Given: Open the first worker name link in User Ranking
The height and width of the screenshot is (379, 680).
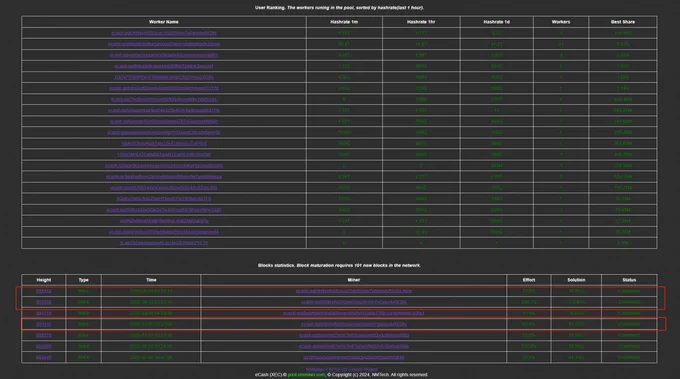Looking at the screenshot, I should pyautogui.click(x=163, y=33).
